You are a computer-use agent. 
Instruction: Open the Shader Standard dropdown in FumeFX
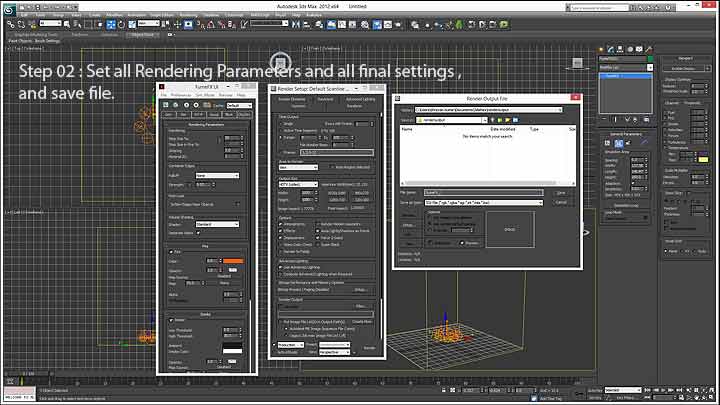tap(217, 225)
